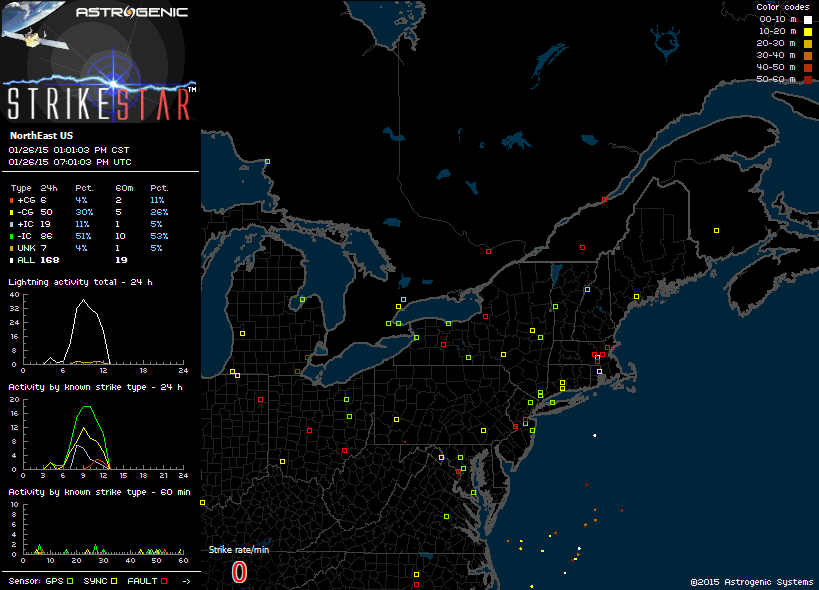The image size is (819, 590).
Task: Click the Astrogenic logo at the top
Action: point(132,12)
